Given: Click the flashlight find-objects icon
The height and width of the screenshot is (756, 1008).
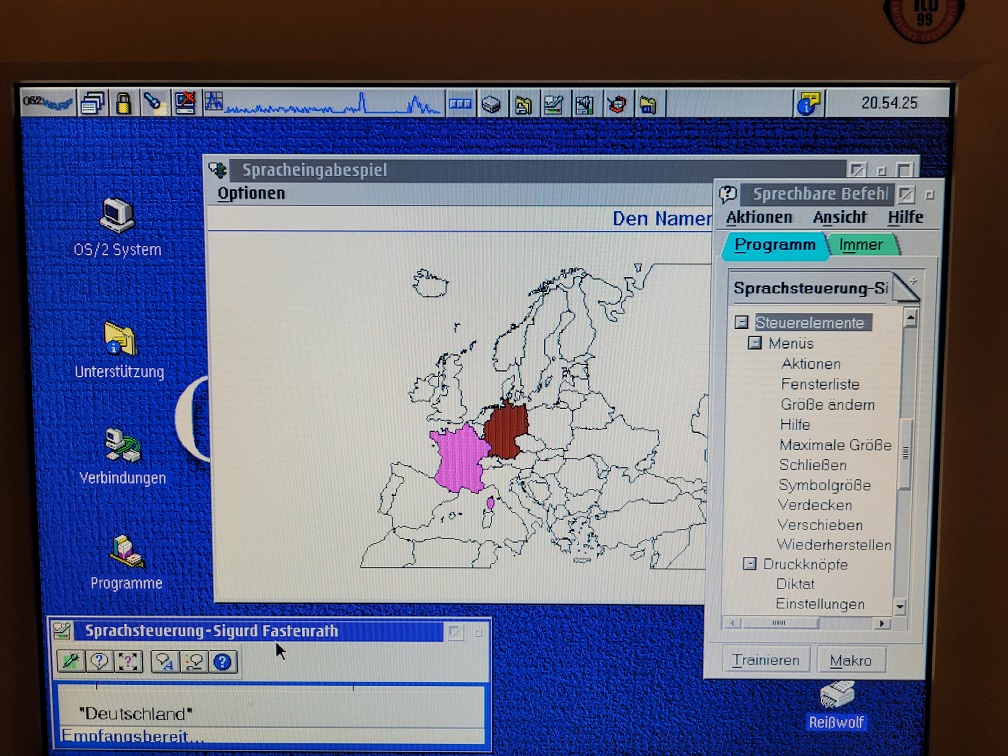Looking at the screenshot, I should click(154, 103).
